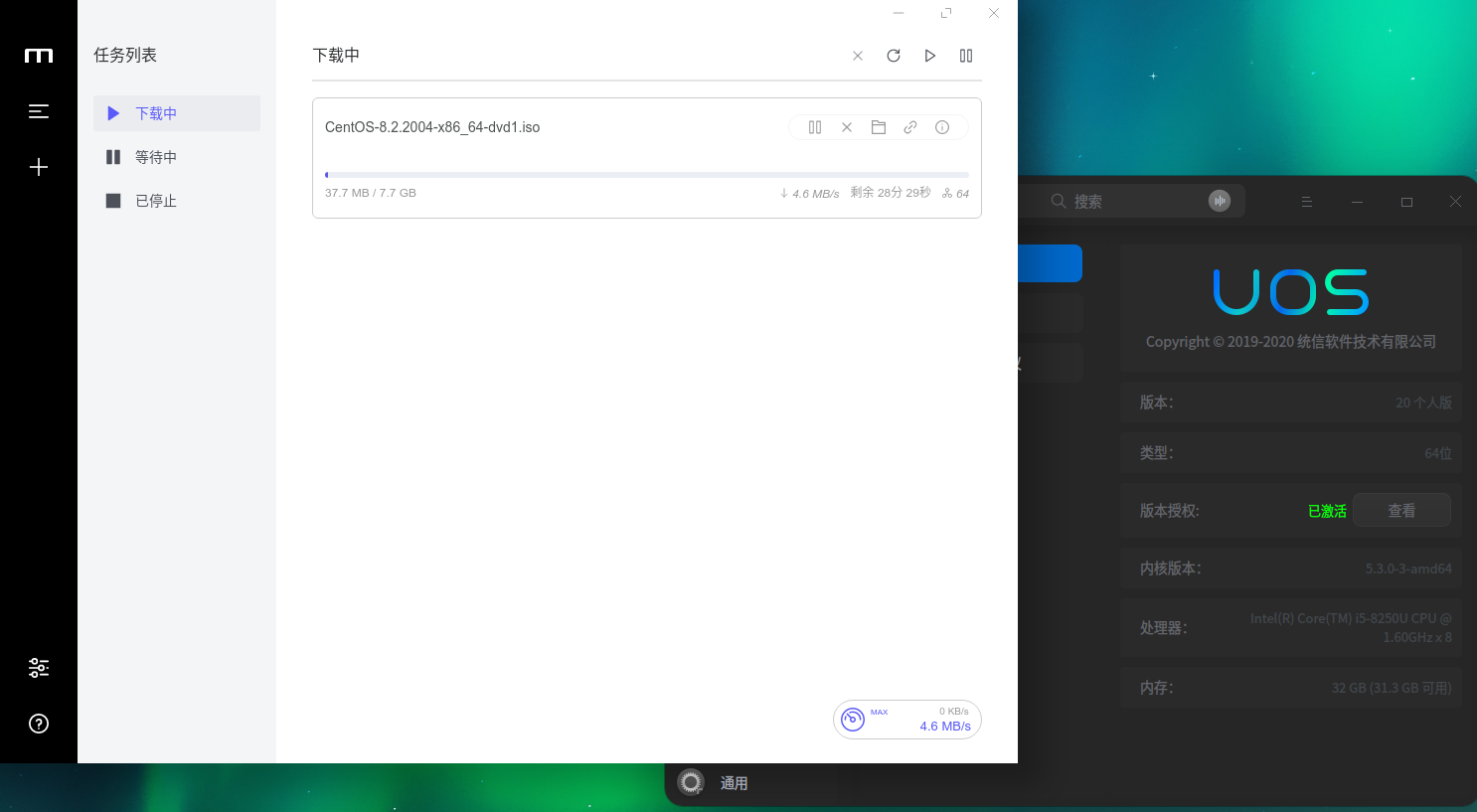Copy the CentOS iso download link
Image resolution: width=1477 pixels, height=812 pixels.
click(x=910, y=127)
